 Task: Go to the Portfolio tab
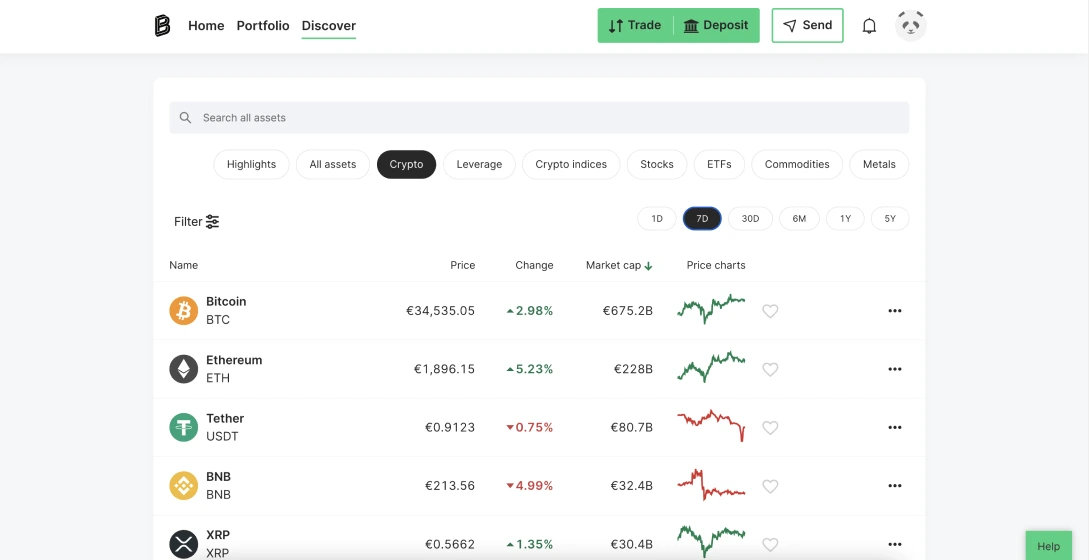(x=263, y=26)
